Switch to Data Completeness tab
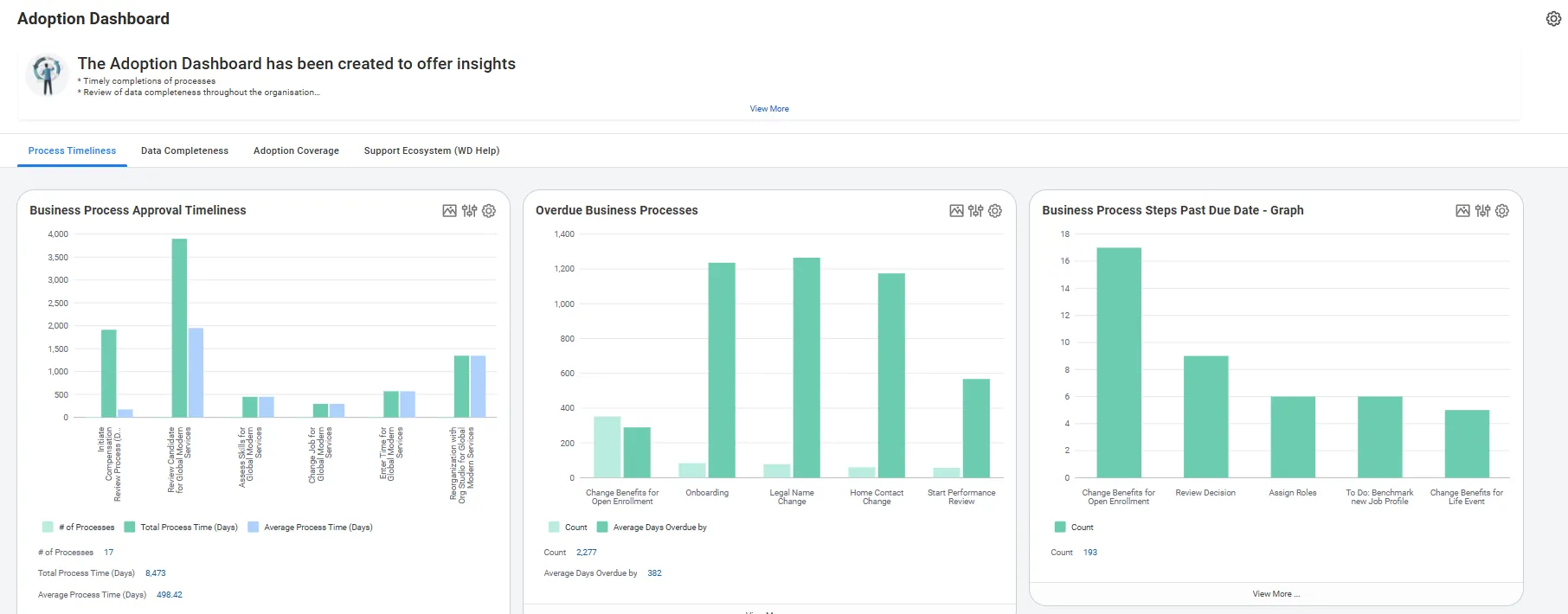This screenshot has height=614, width=1568. point(184,150)
